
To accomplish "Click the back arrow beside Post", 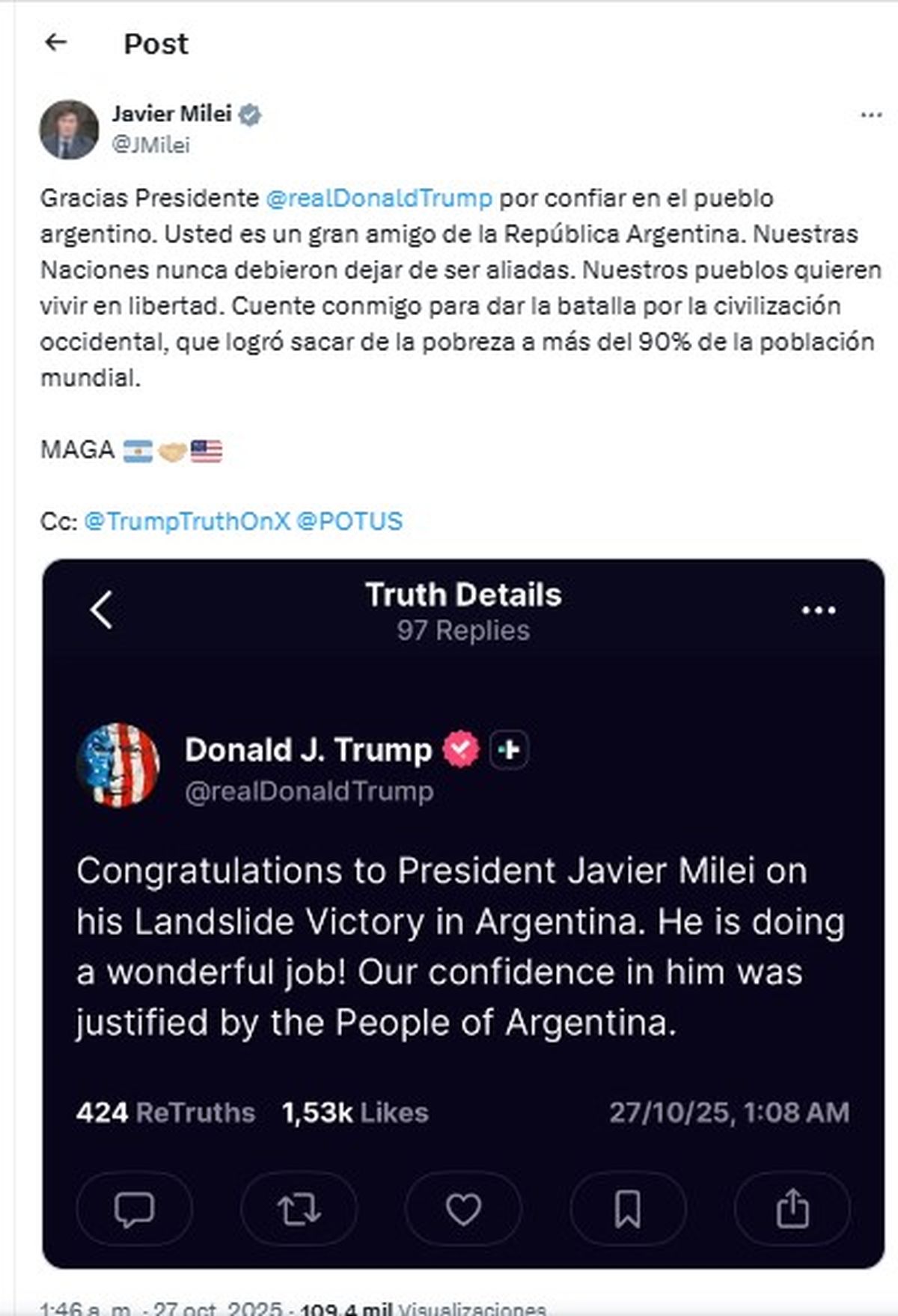I will [x=56, y=43].
